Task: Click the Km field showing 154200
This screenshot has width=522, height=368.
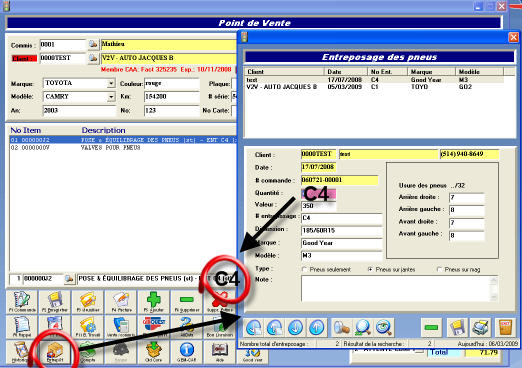Action: (x=172, y=97)
